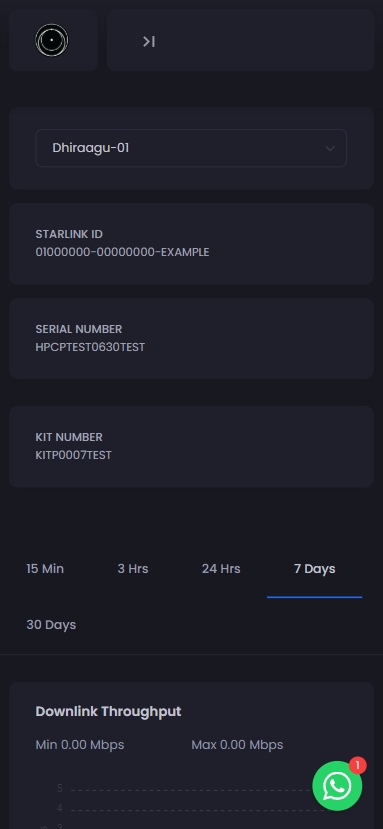Select the 3 Hrs time range tab
The width and height of the screenshot is (383, 829).
point(133,569)
